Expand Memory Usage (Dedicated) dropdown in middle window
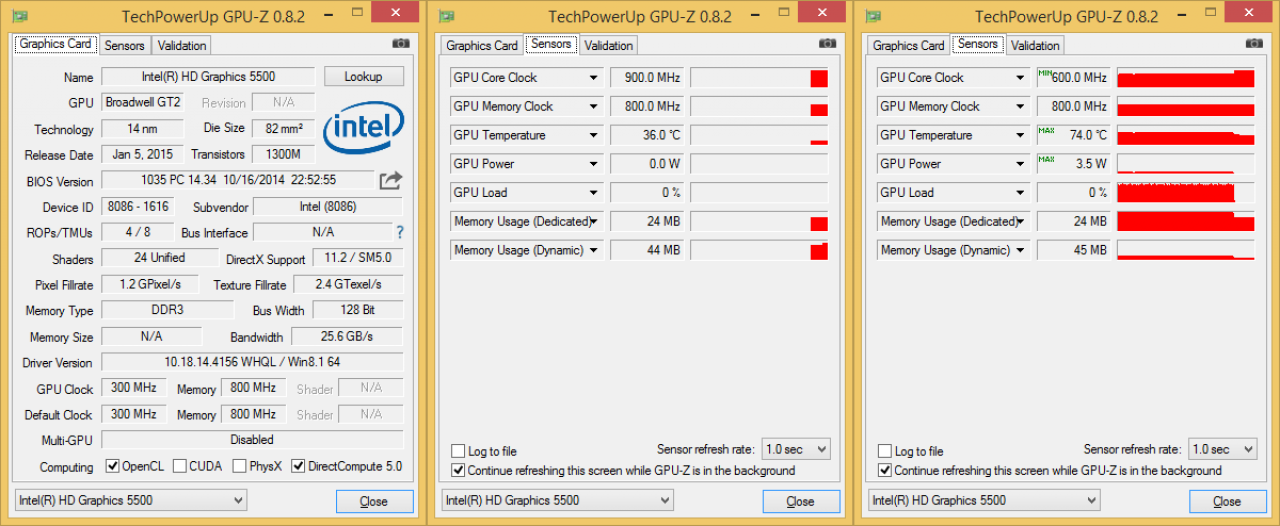 point(593,222)
